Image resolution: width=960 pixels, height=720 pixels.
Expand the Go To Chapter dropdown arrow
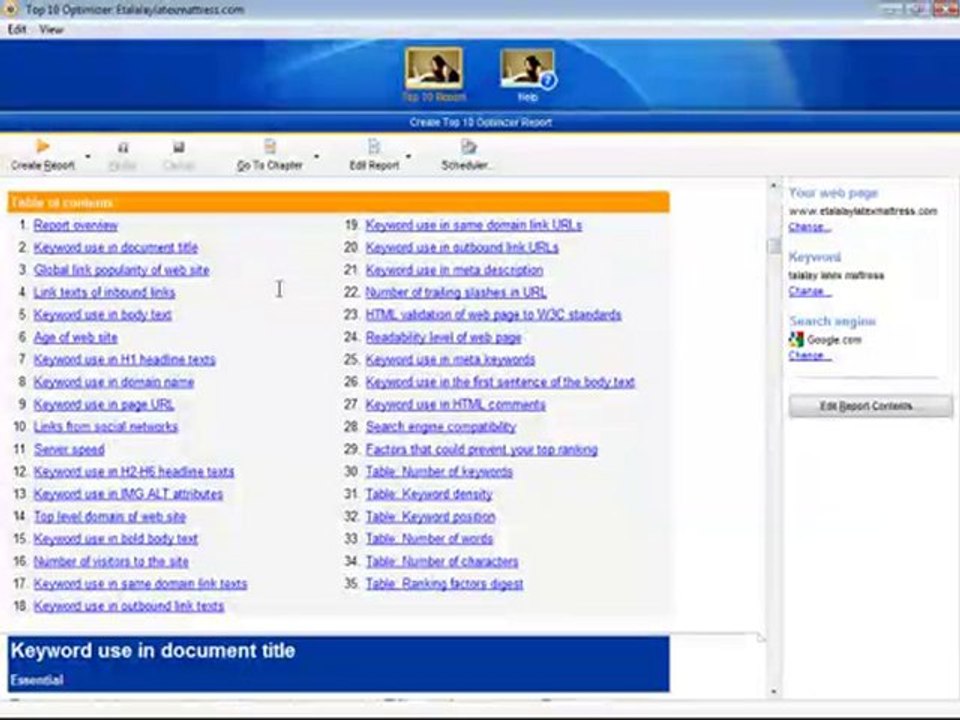(x=317, y=157)
